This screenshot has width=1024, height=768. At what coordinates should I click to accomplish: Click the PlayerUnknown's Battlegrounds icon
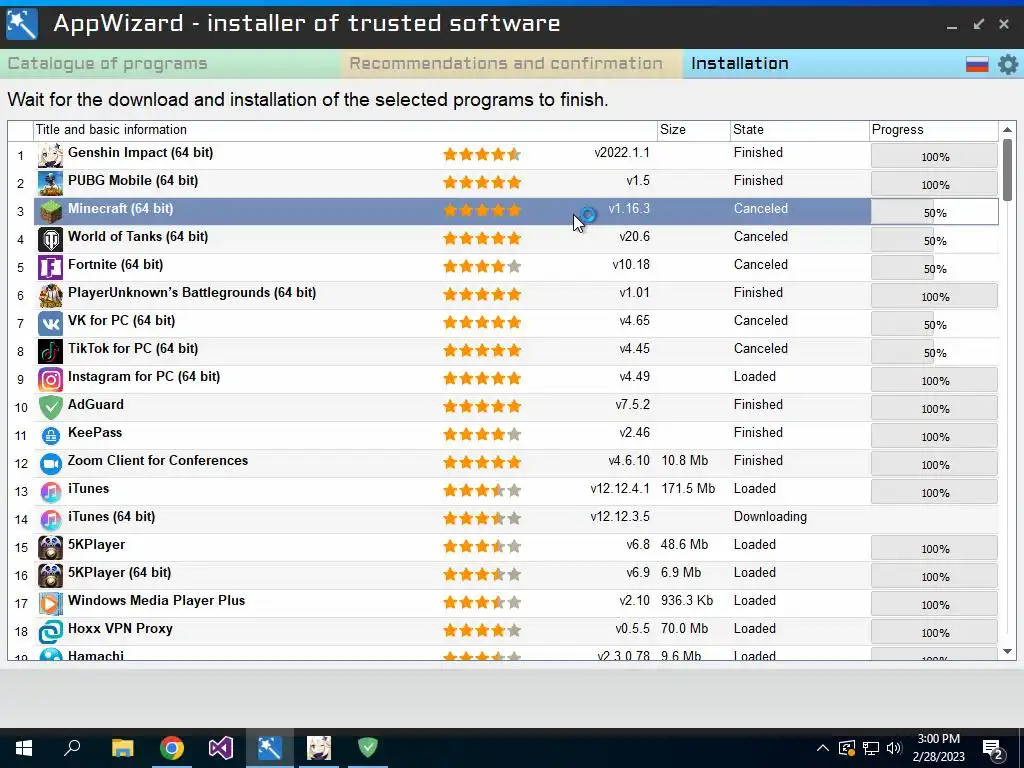[50, 296]
